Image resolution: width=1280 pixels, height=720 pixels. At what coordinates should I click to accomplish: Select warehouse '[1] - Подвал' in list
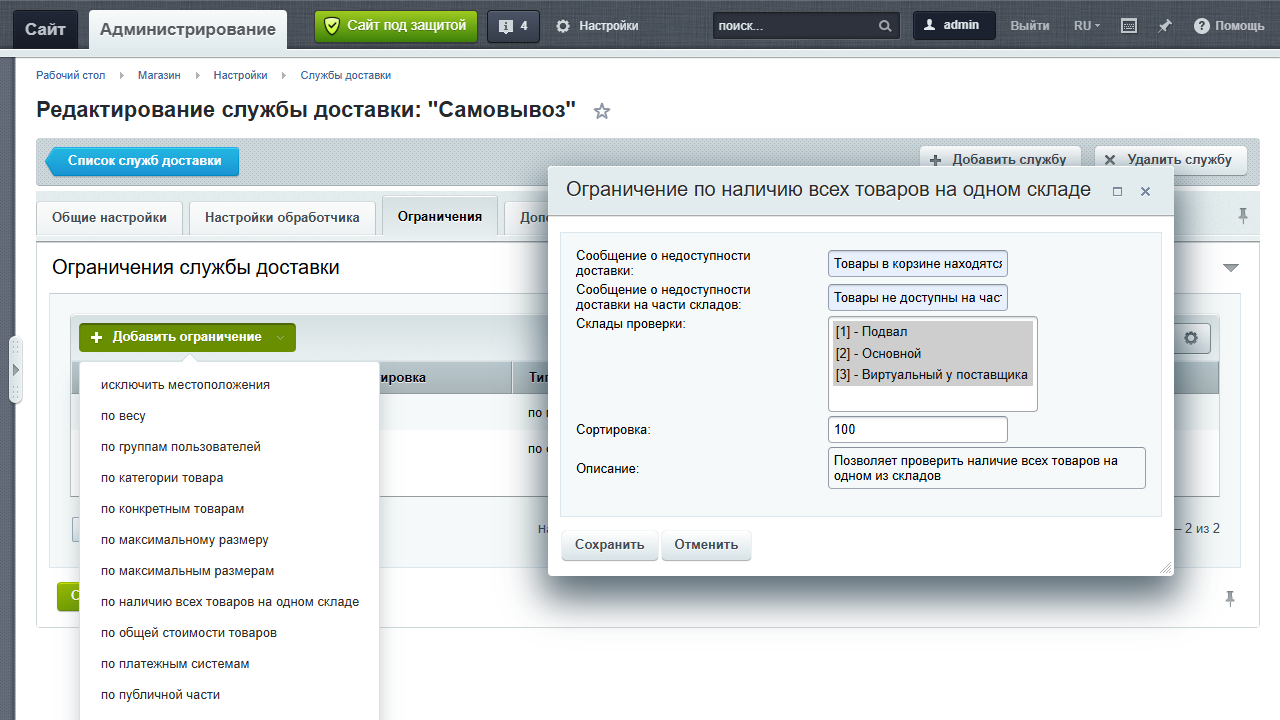[x=932, y=332]
